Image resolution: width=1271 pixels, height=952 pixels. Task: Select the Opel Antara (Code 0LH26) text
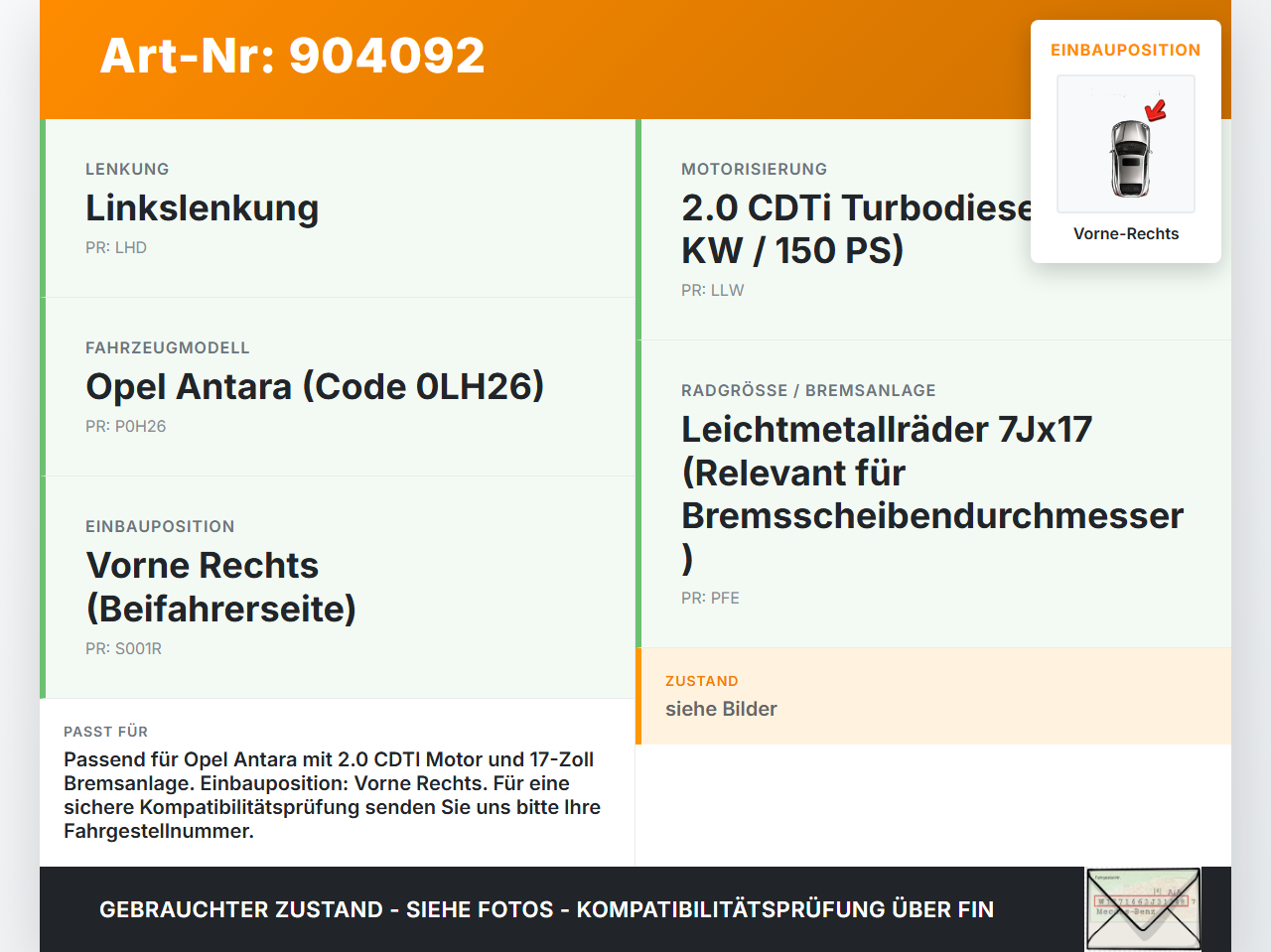(x=315, y=387)
